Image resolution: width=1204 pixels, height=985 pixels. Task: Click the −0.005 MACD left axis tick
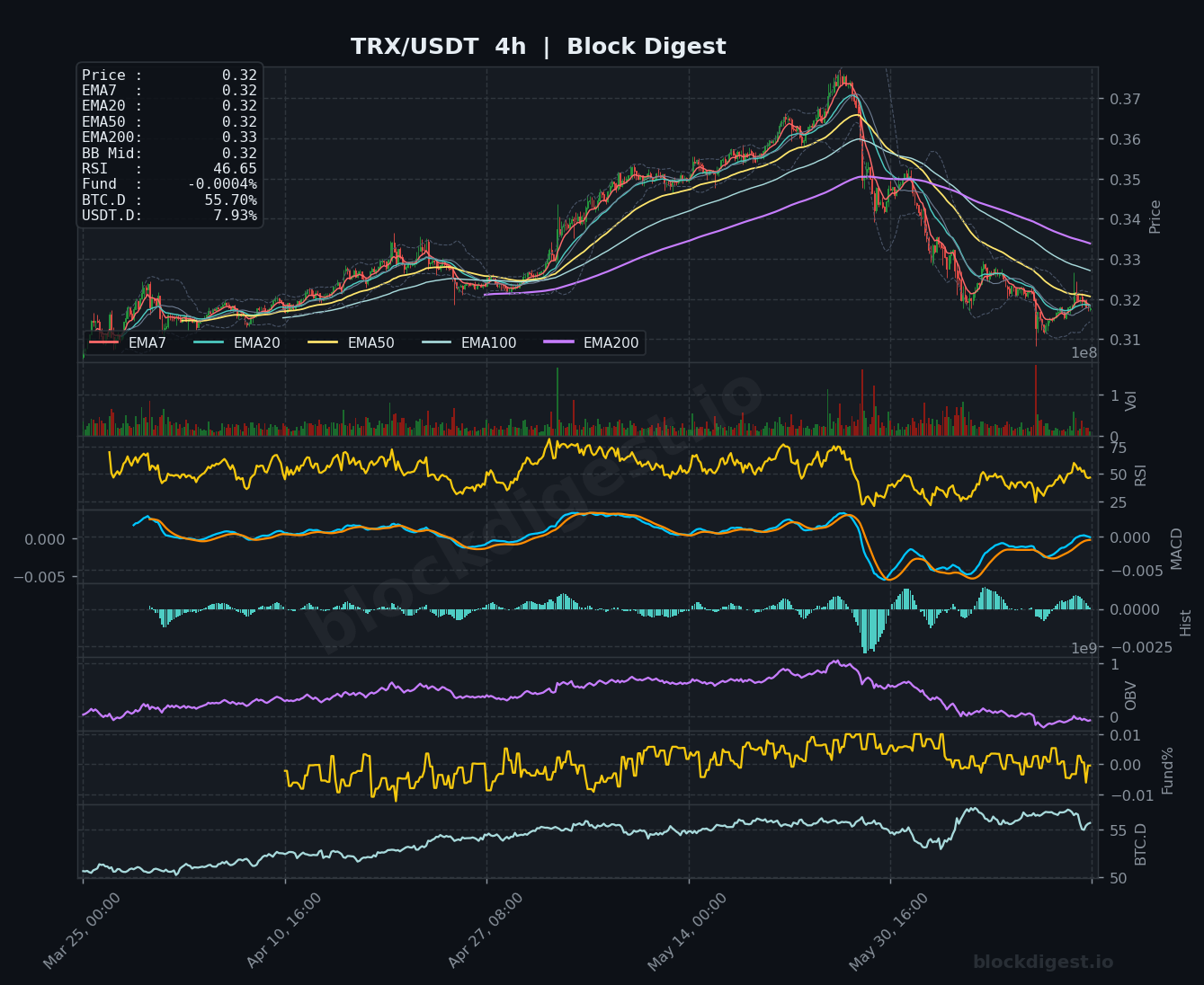click(40, 577)
